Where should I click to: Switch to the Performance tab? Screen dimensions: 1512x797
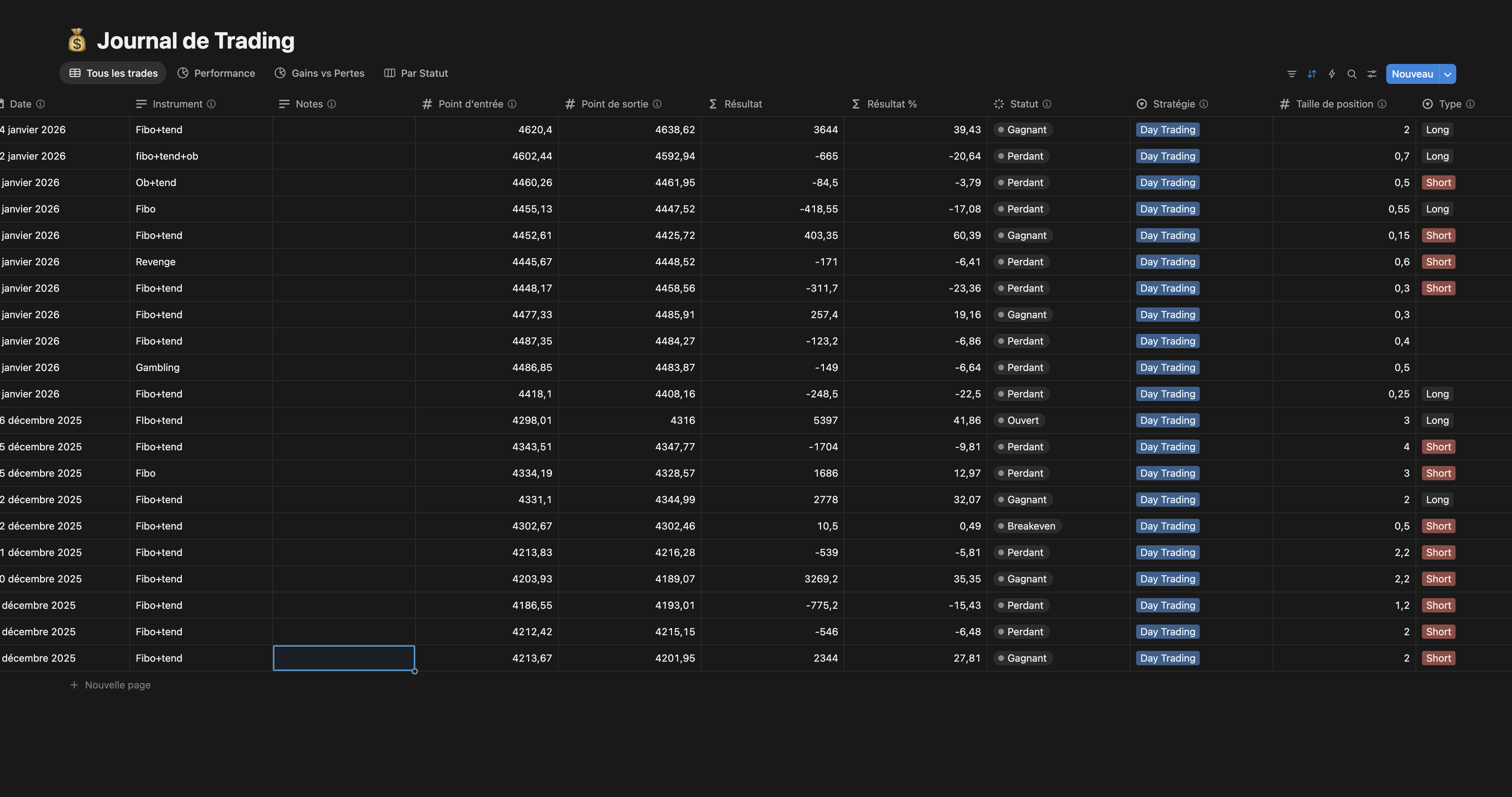coord(216,73)
